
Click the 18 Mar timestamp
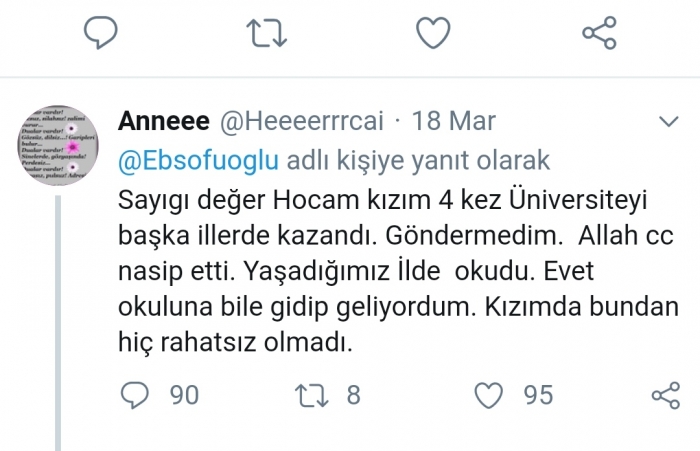coord(452,122)
